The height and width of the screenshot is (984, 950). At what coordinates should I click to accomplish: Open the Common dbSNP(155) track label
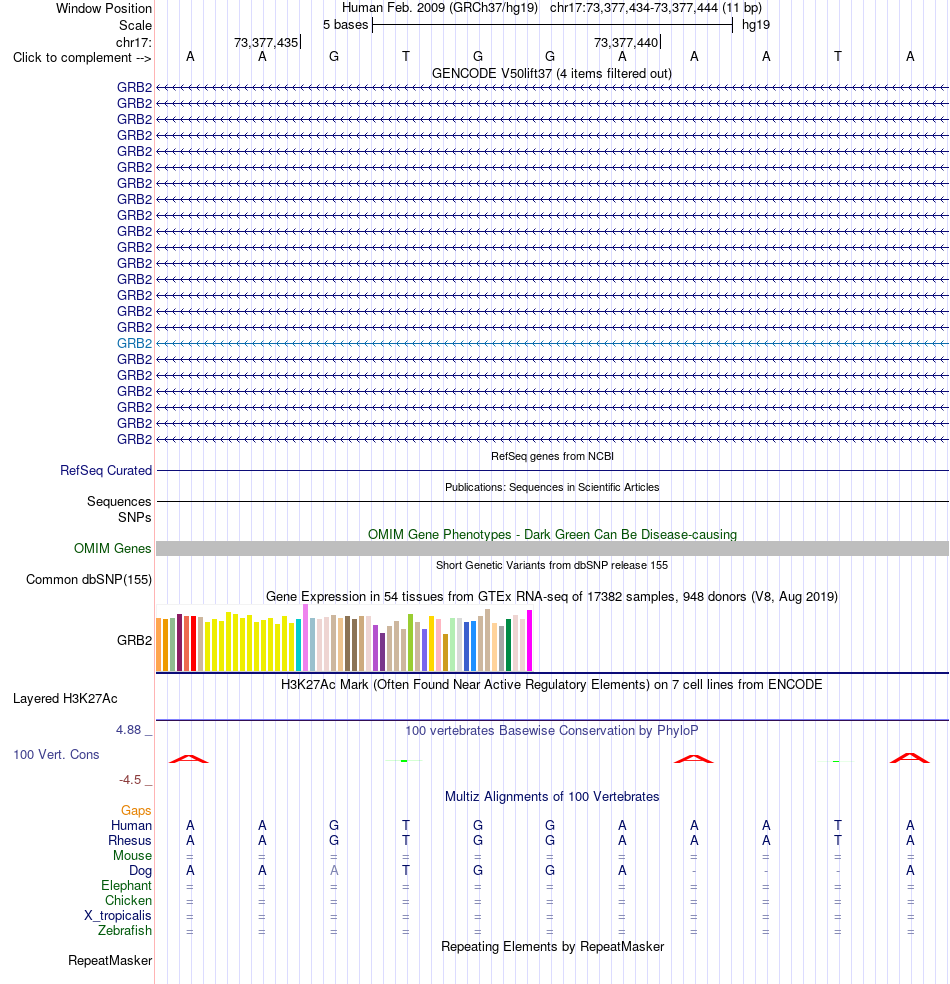88,579
